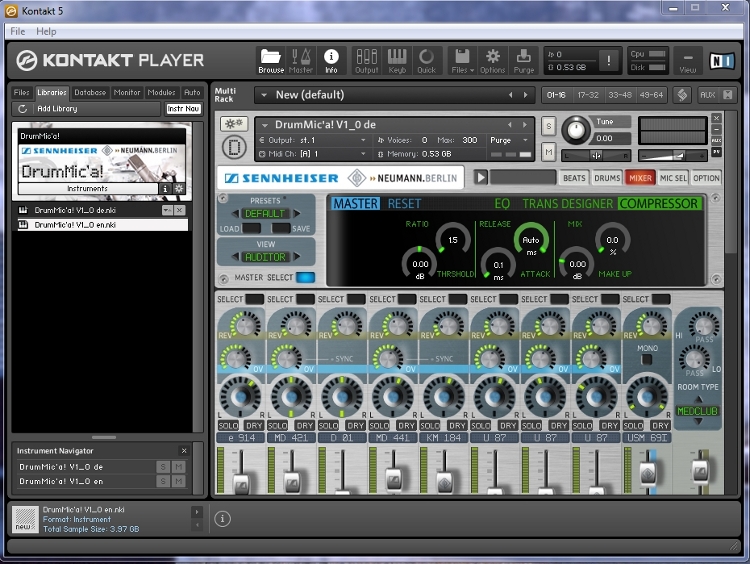The width and height of the screenshot is (750, 564).
Task: Click the DrumMic'a instrument icon
Action: click(x=234, y=147)
